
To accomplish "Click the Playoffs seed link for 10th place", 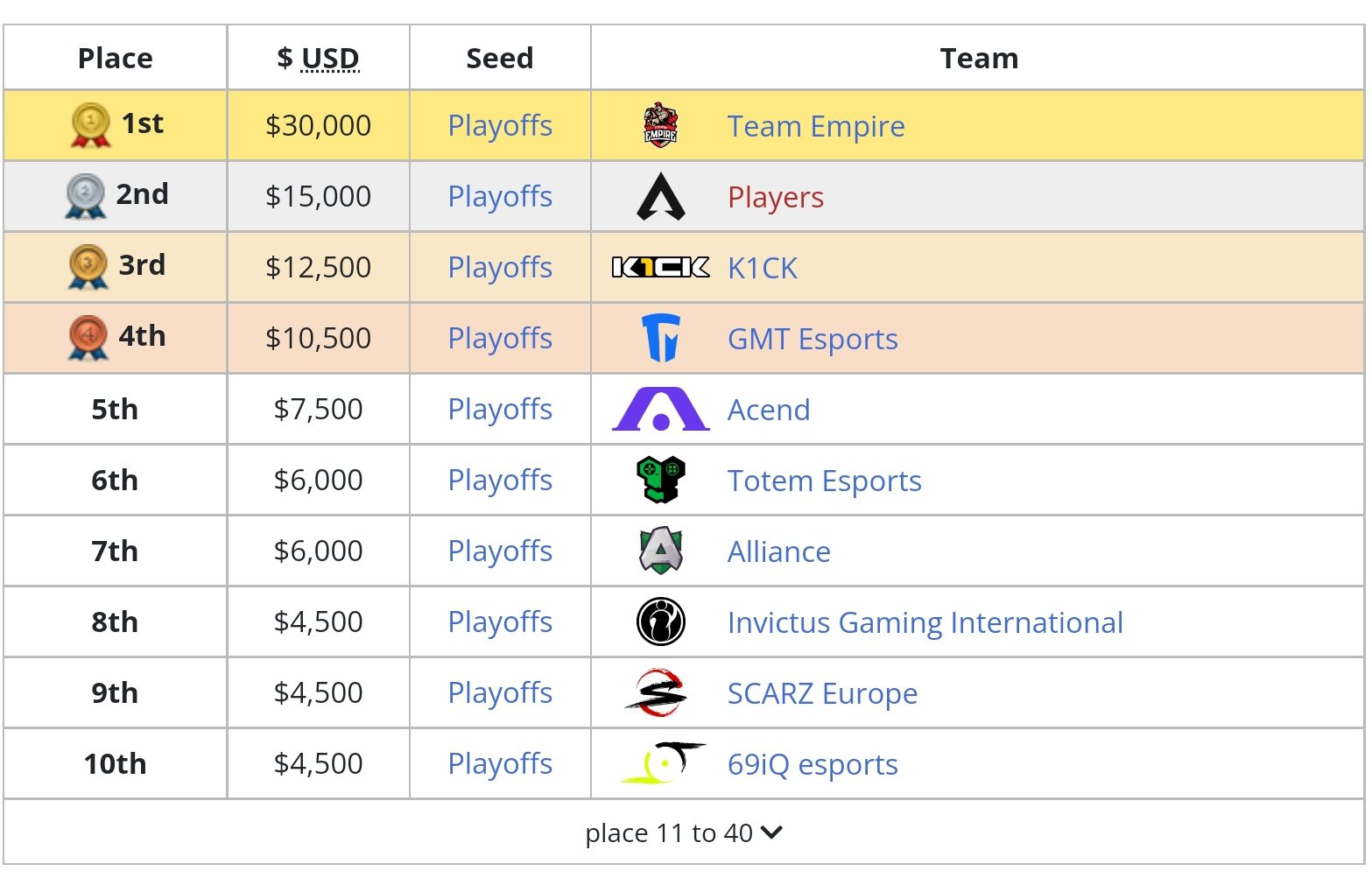I will pos(500,763).
